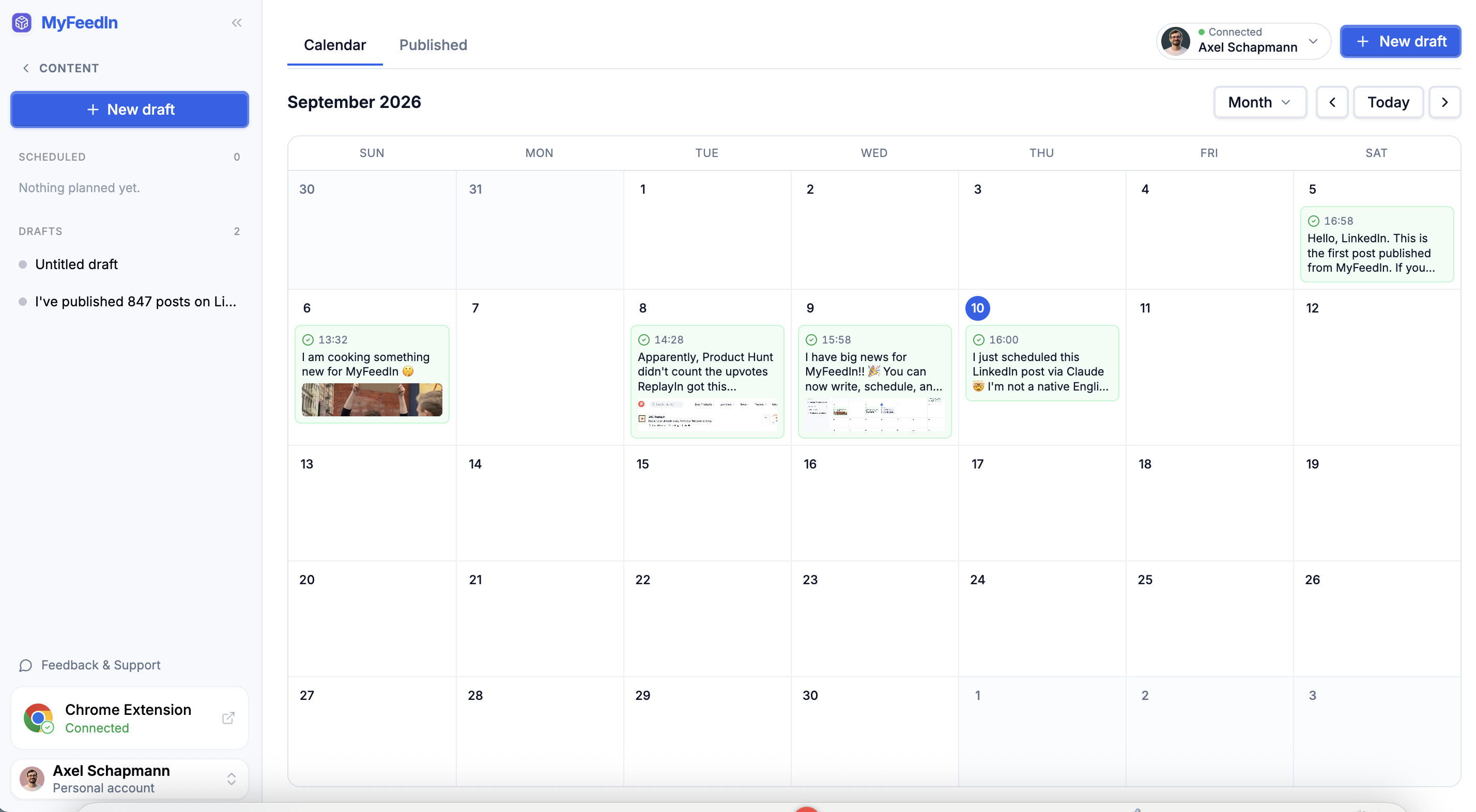Image resolution: width=1476 pixels, height=812 pixels.
Task: Expand the Connected account dropdown chevron
Action: click(1313, 41)
